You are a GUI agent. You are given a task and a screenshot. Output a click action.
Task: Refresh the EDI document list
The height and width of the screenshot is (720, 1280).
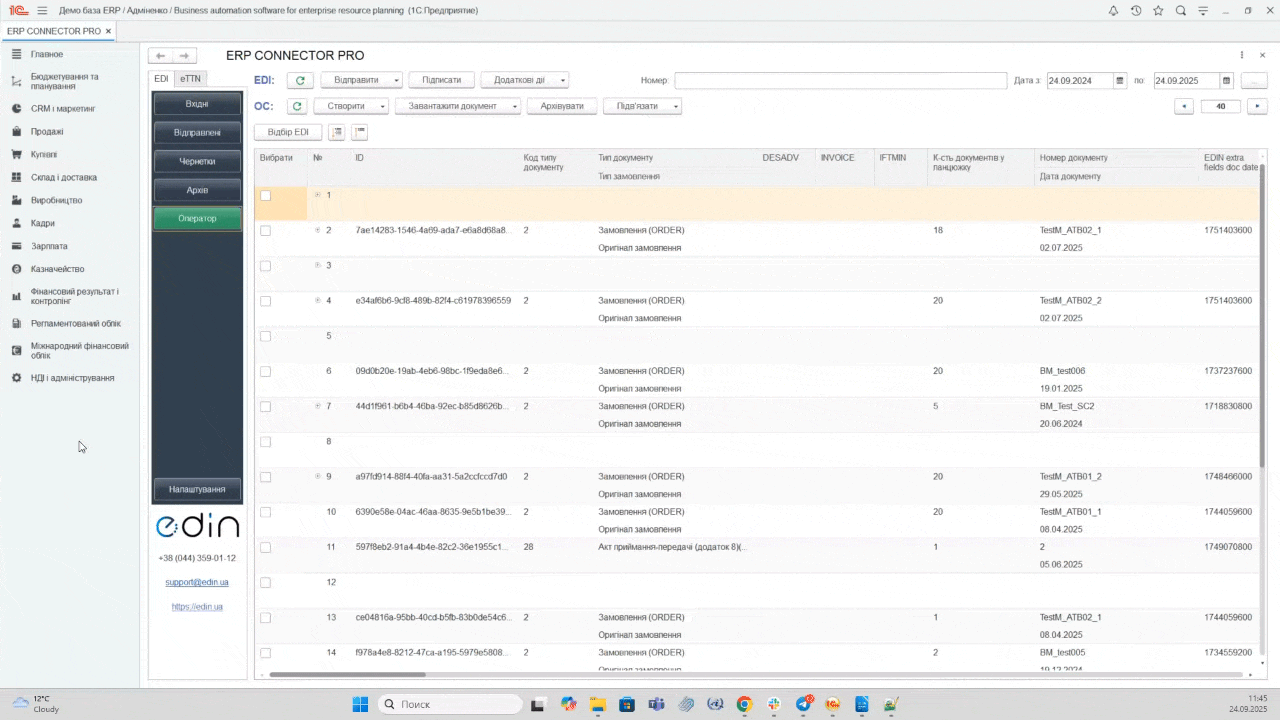(300, 80)
